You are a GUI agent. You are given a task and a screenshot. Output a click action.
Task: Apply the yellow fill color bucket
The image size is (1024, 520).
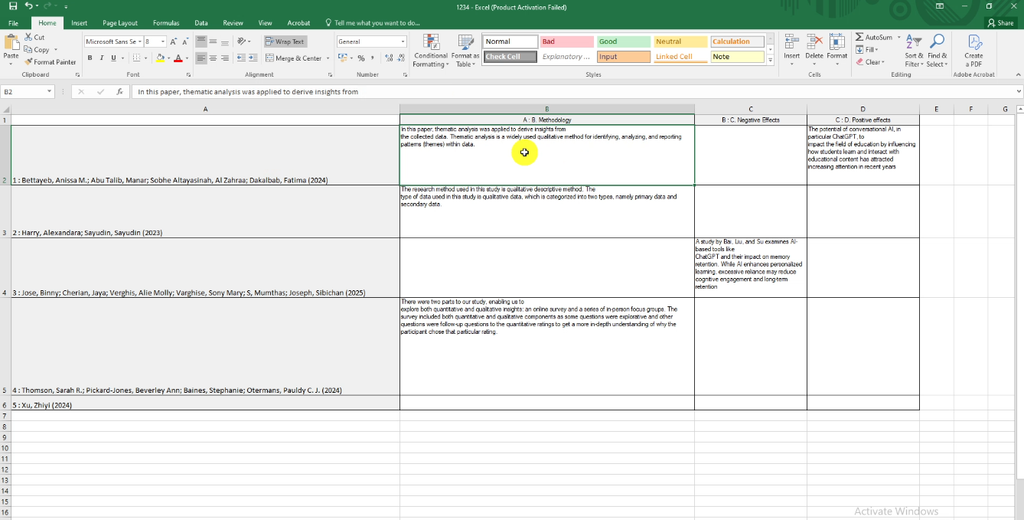pos(161,58)
